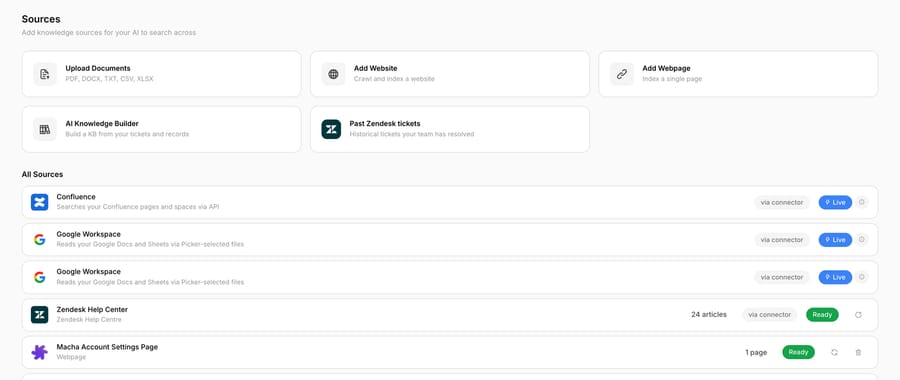
Task: Click the '24 articles' count
Action: [709, 315]
